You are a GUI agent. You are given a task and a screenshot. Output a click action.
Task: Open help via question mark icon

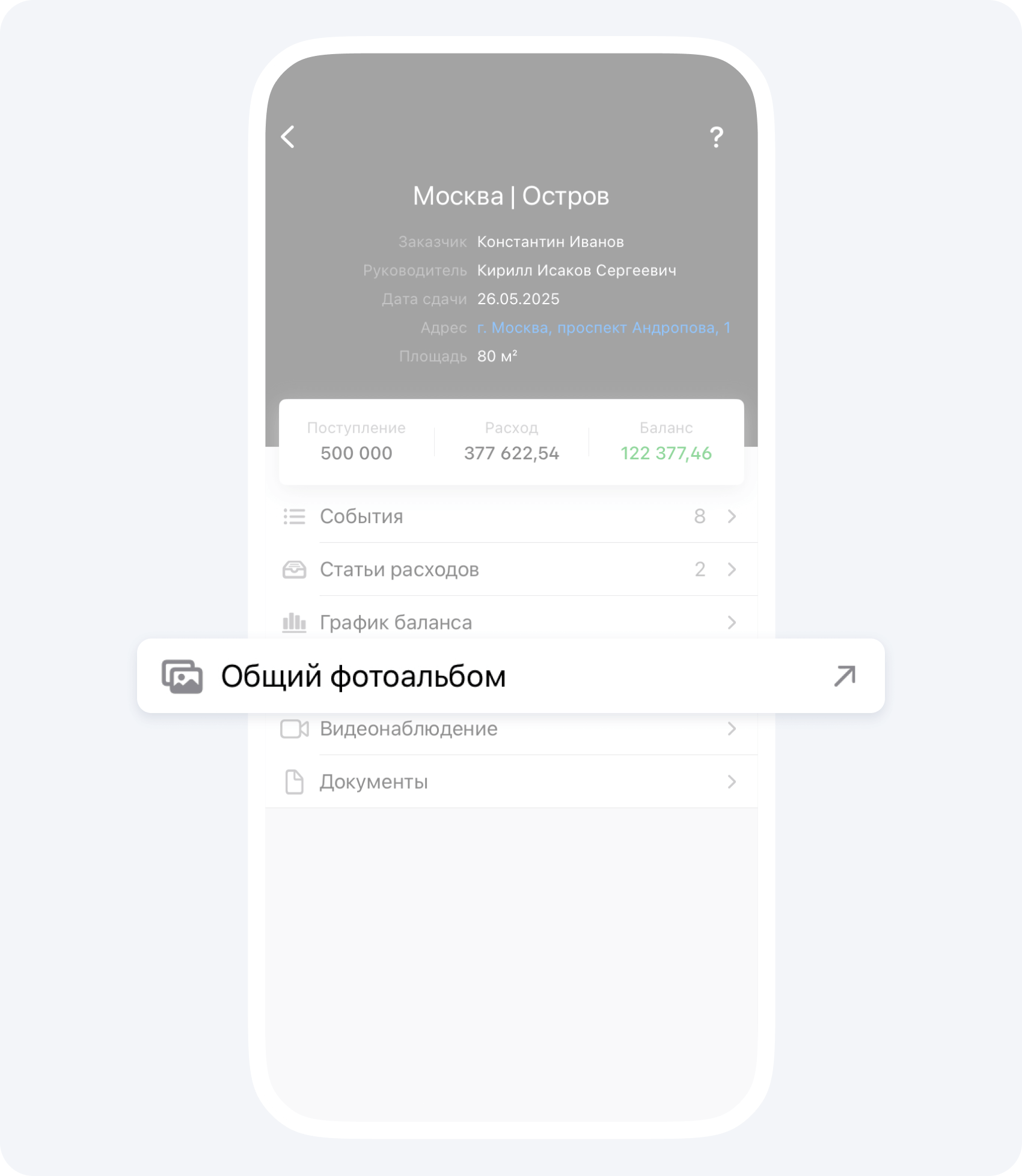(x=716, y=137)
